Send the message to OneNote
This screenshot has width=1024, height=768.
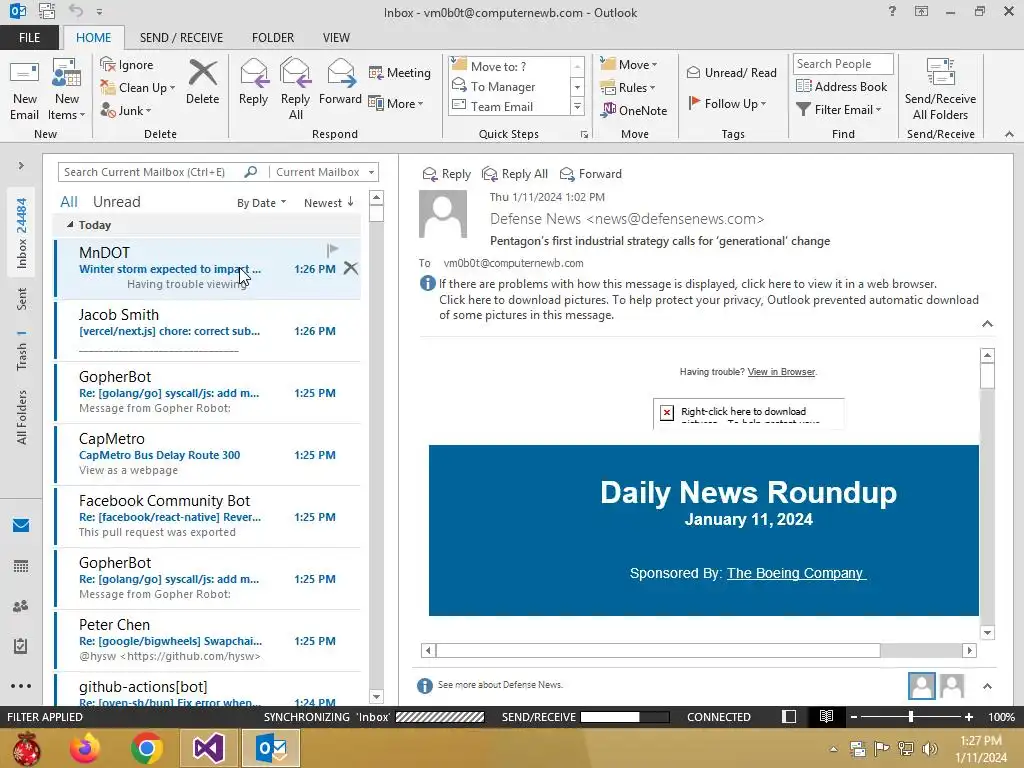pos(634,110)
